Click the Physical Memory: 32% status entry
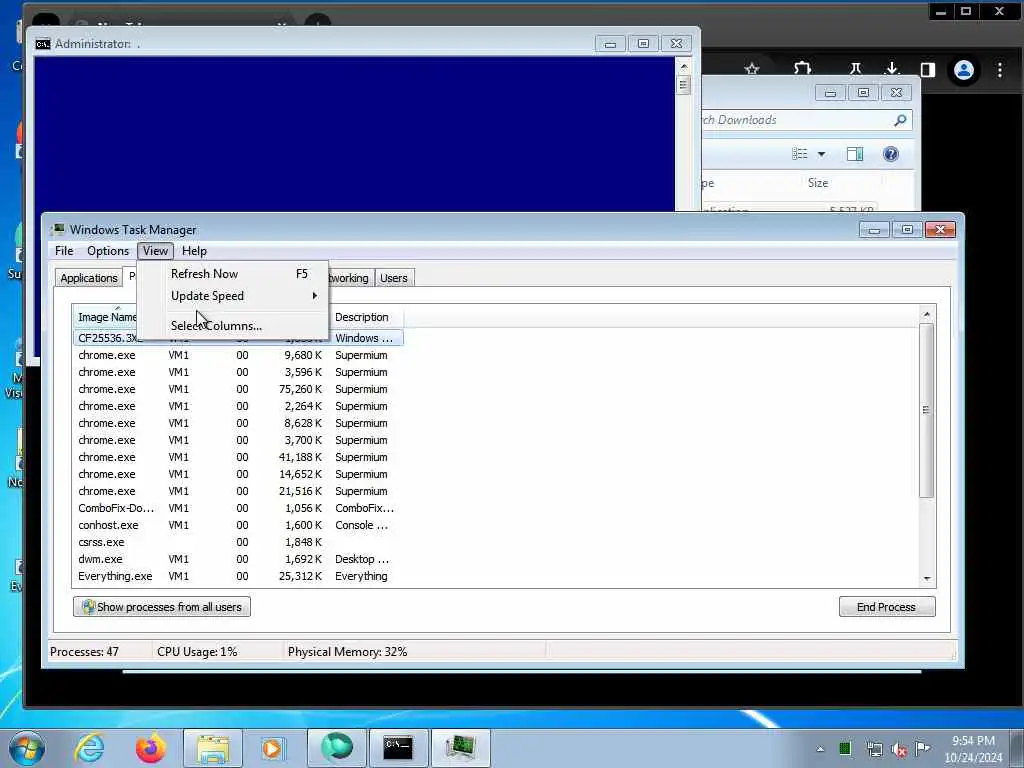Viewport: 1024px width, 768px height. (x=347, y=652)
